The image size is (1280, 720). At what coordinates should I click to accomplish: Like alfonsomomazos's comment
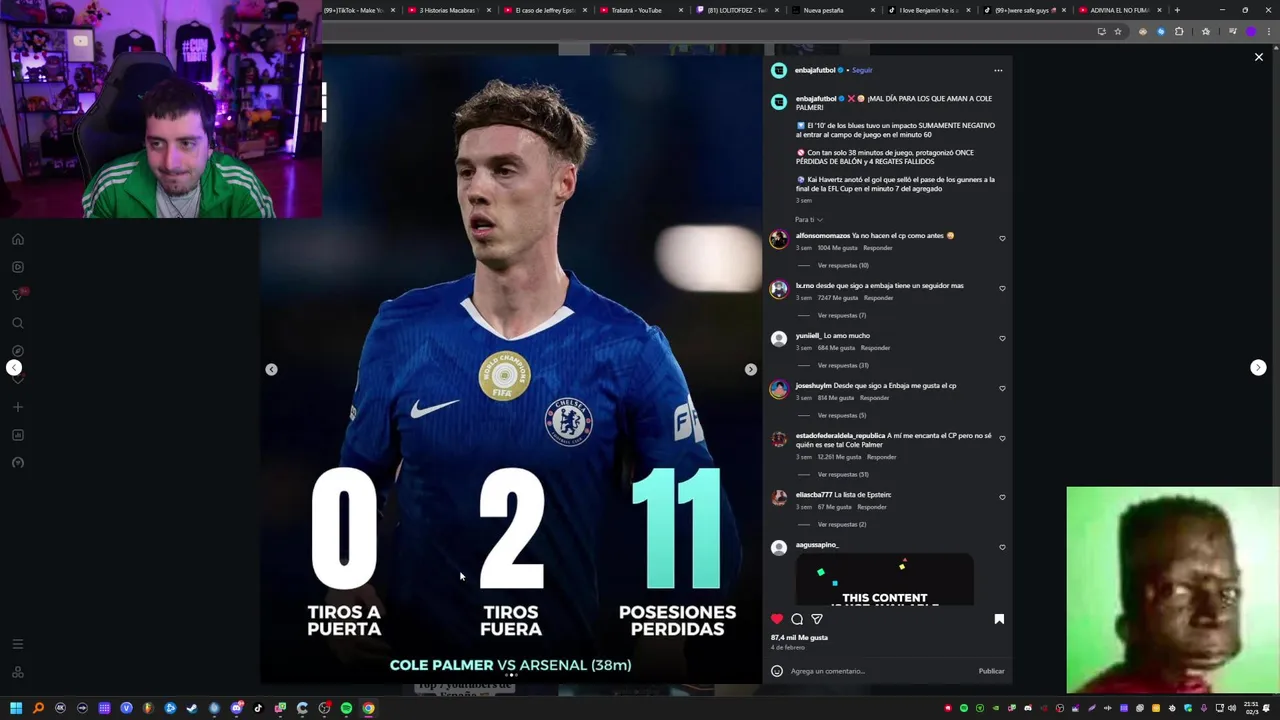coord(1002,238)
